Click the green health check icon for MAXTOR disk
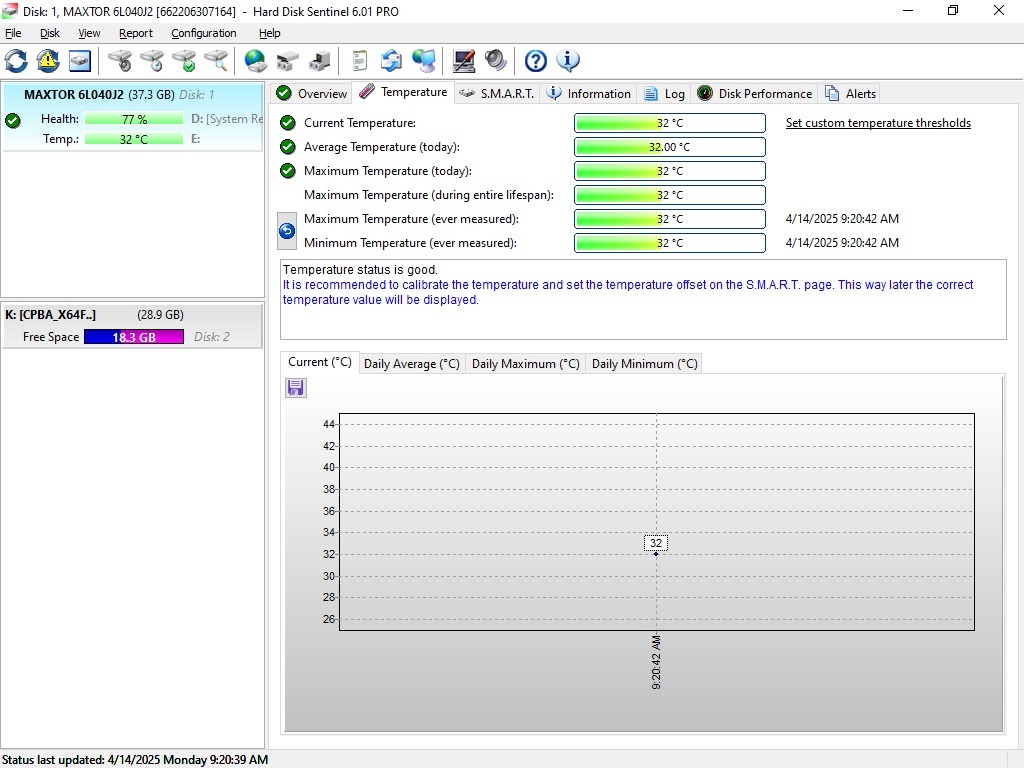Image resolution: width=1024 pixels, height=768 pixels. 12,120
